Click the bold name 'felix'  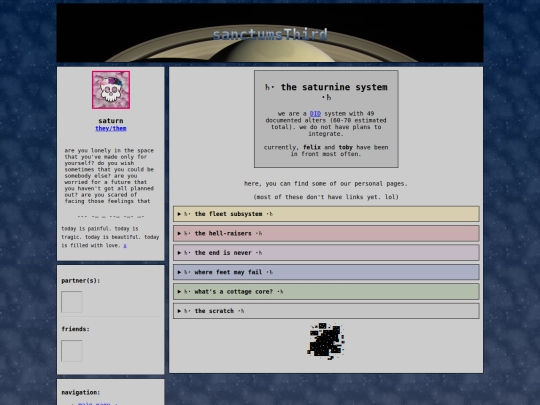click(312, 147)
